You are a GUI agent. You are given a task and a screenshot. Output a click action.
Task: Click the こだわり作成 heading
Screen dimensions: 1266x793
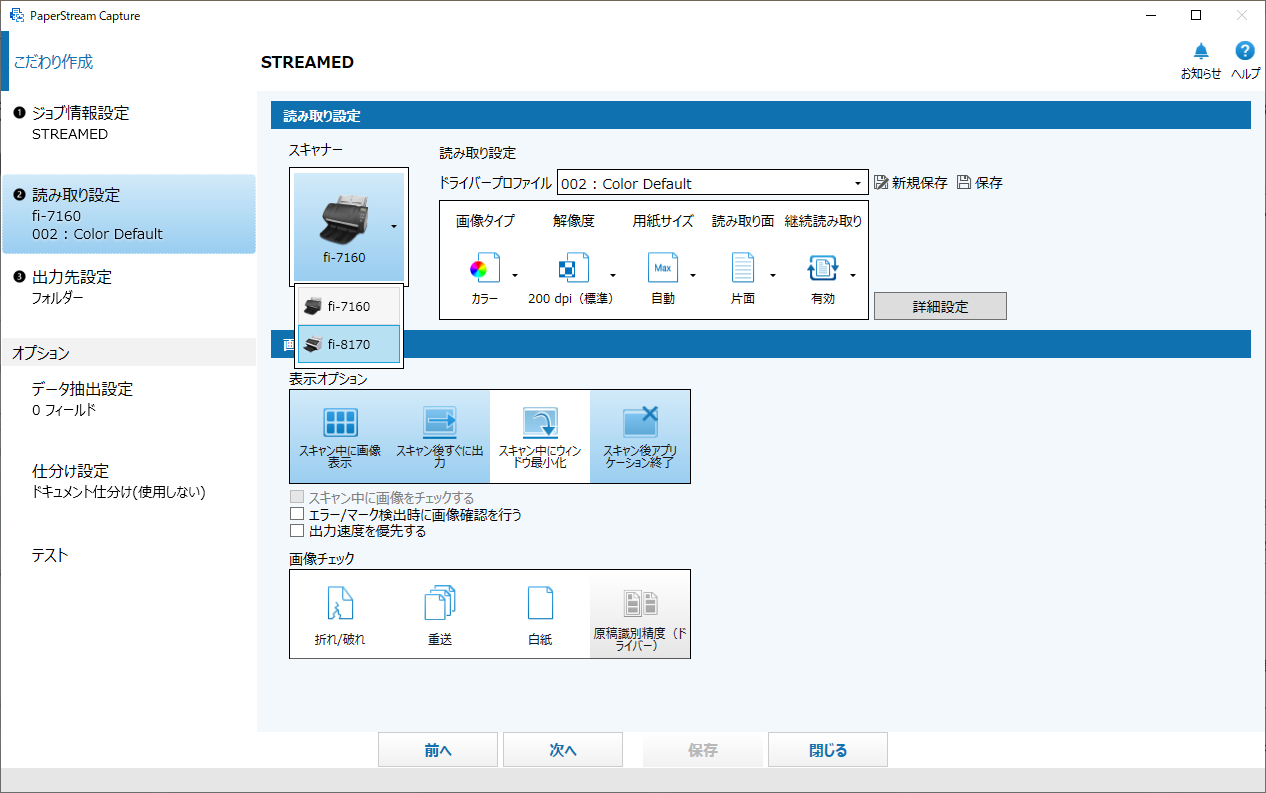(x=53, y=61)
